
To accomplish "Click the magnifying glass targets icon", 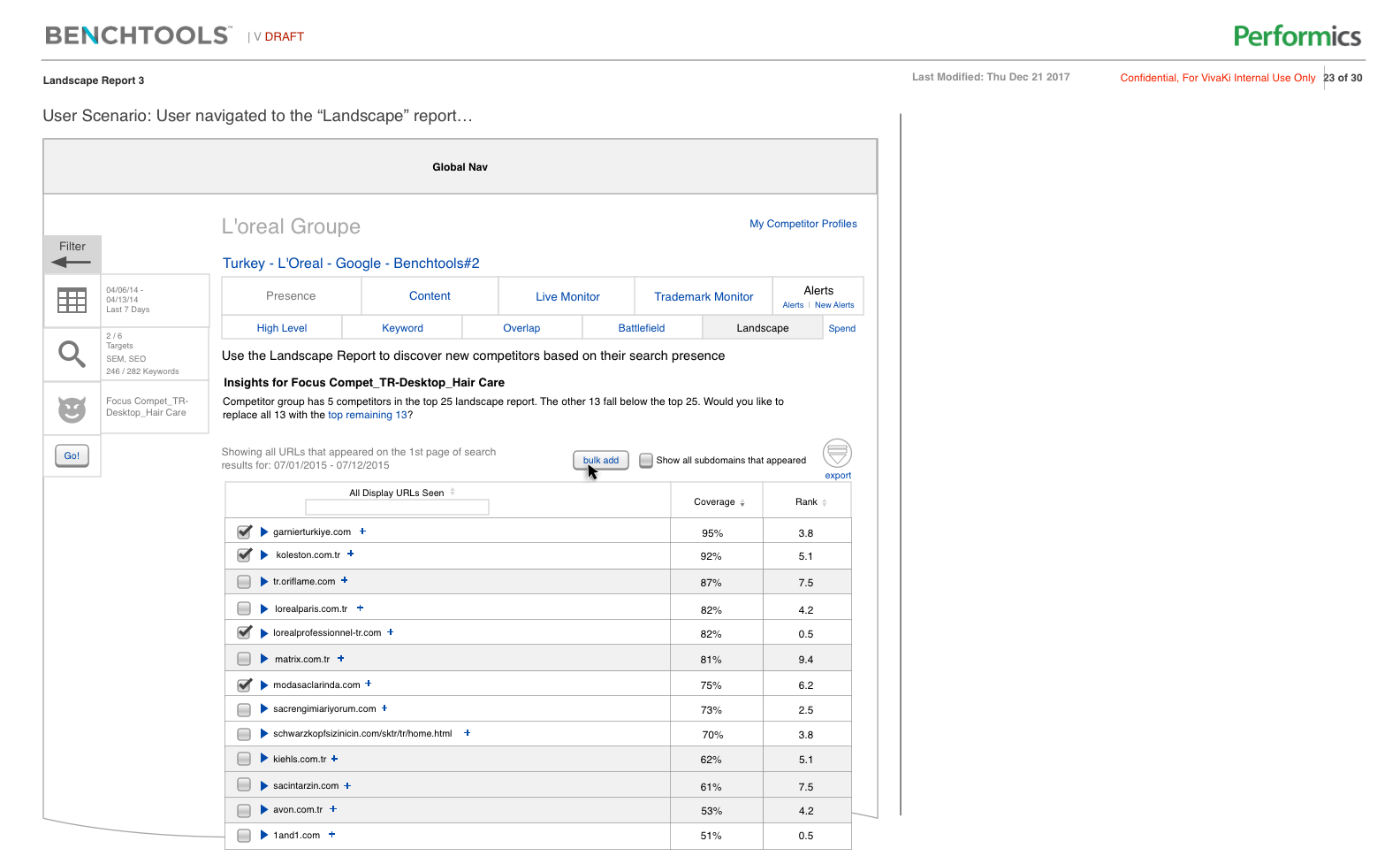I will coord(72,354).
